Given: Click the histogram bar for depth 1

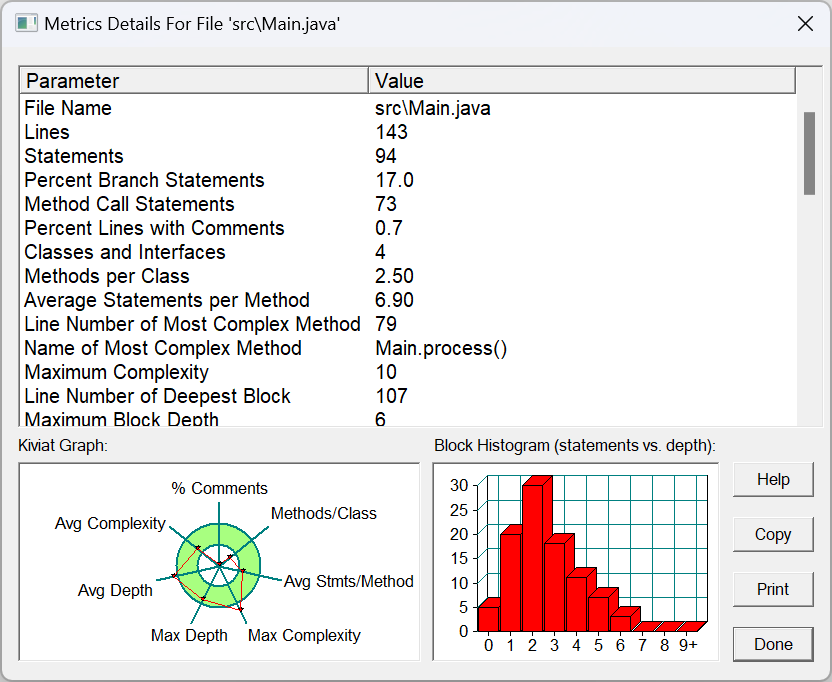Looking at the screenshot, I should pos(510,582).
